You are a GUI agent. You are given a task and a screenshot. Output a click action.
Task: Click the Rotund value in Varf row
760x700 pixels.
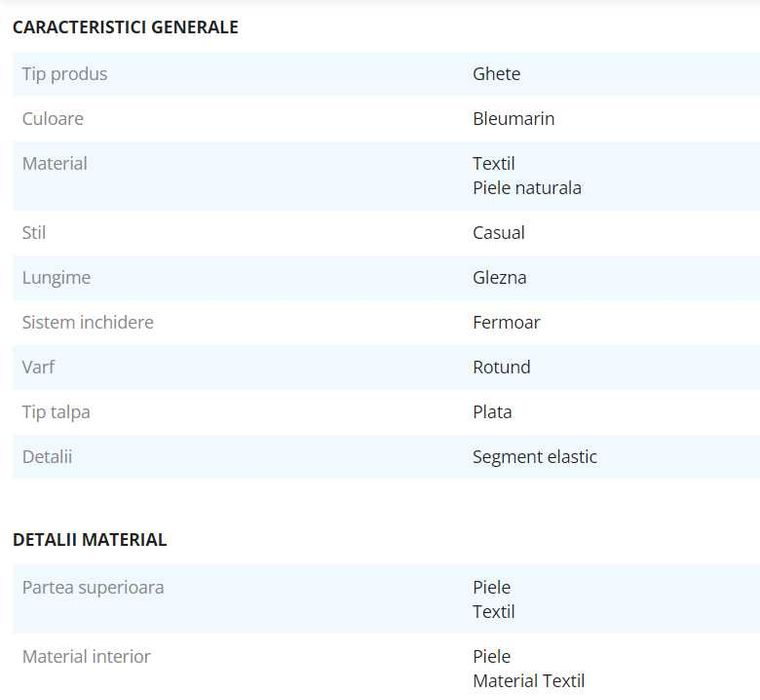click(502, 367)
